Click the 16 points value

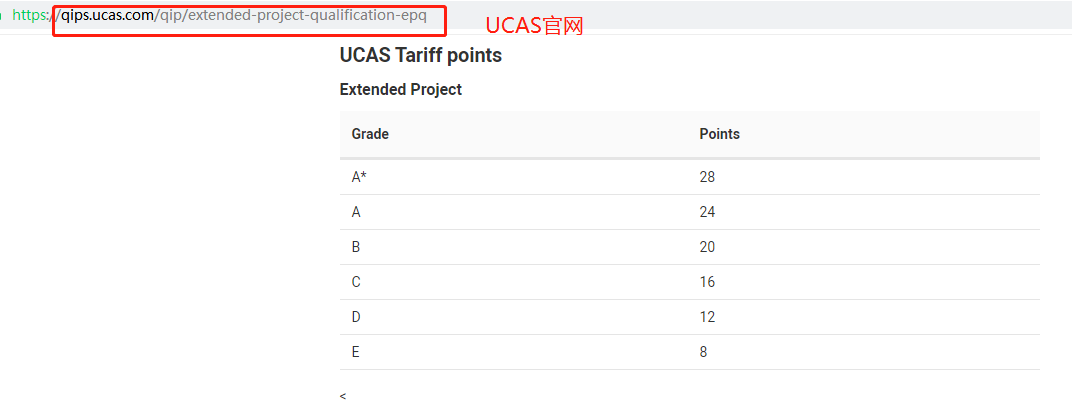coord(707,282)
